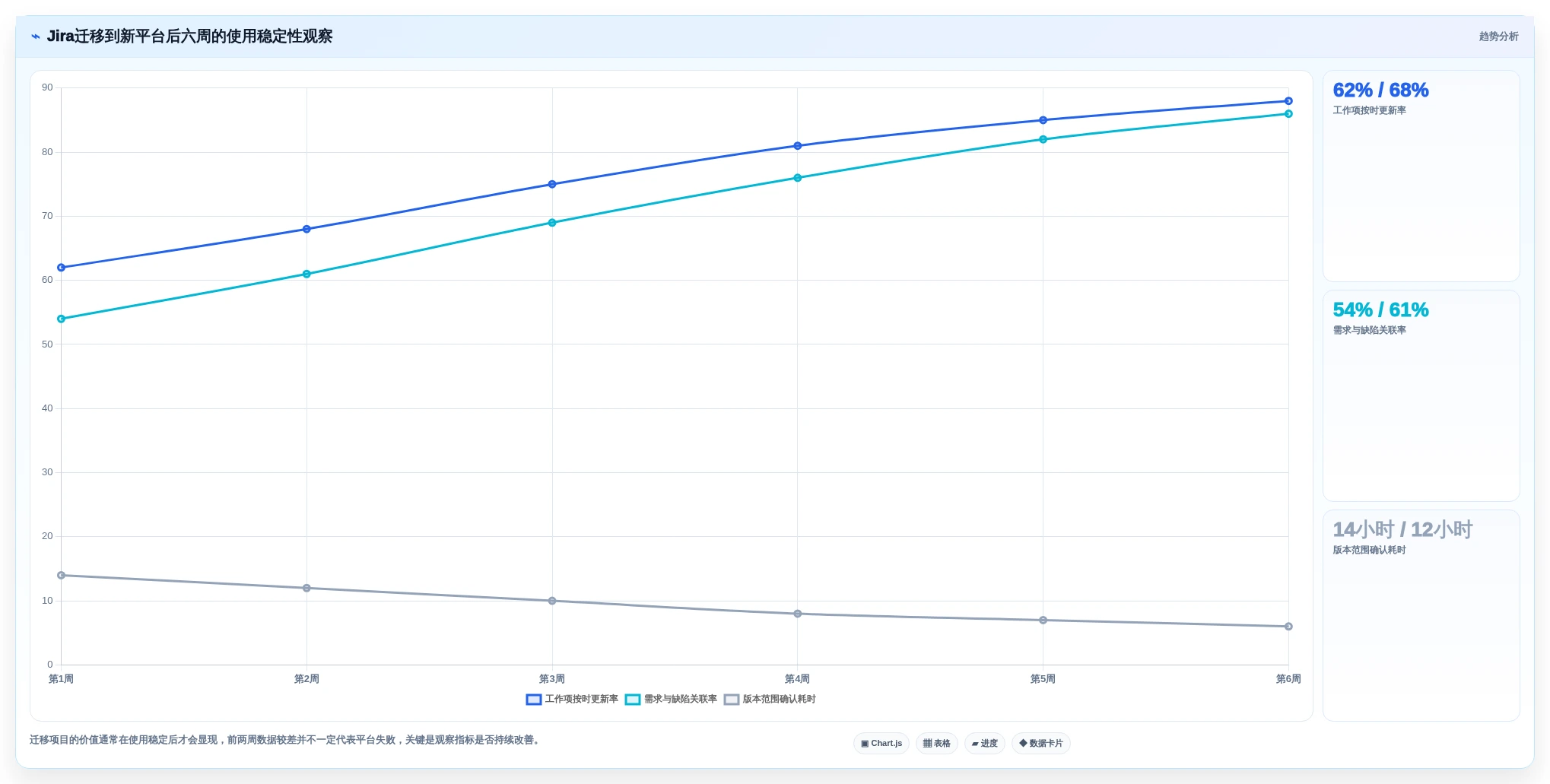1550x784 pixels.
Task: Click the gray data point at 第2周
Action: (x=307, y=588)
